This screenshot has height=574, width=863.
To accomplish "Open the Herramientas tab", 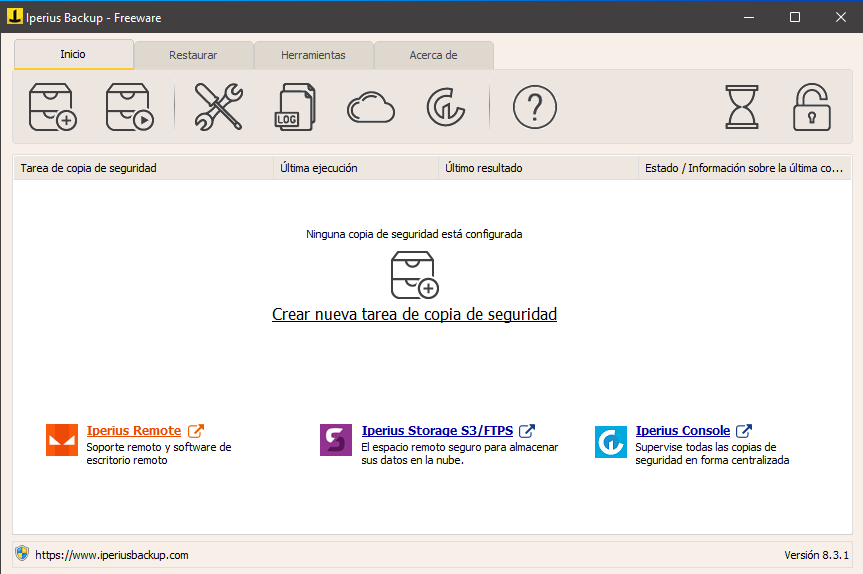I will [313, 55].
